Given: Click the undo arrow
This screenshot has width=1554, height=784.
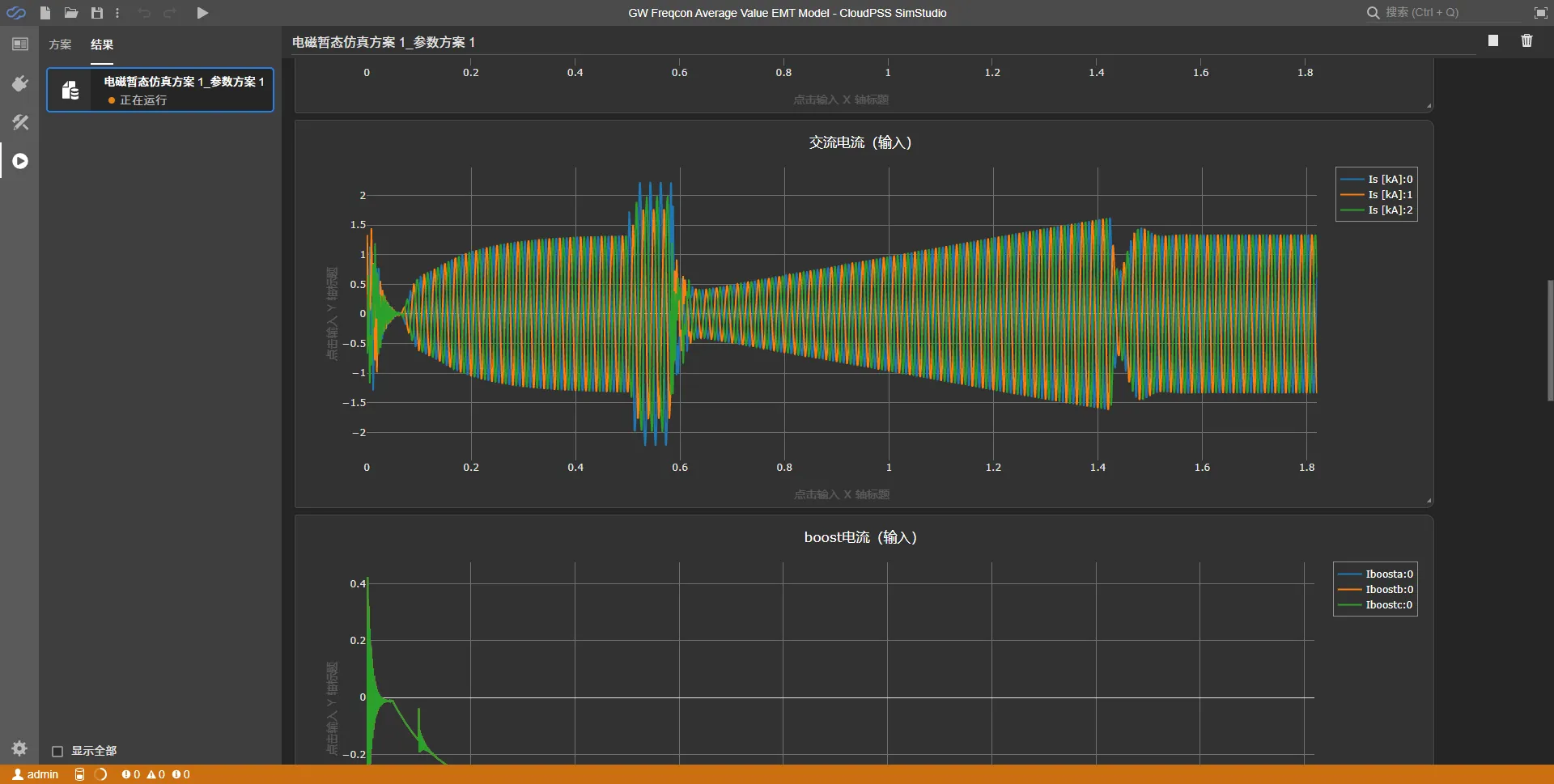Looking at the screenshot, I should coord(144,13).
